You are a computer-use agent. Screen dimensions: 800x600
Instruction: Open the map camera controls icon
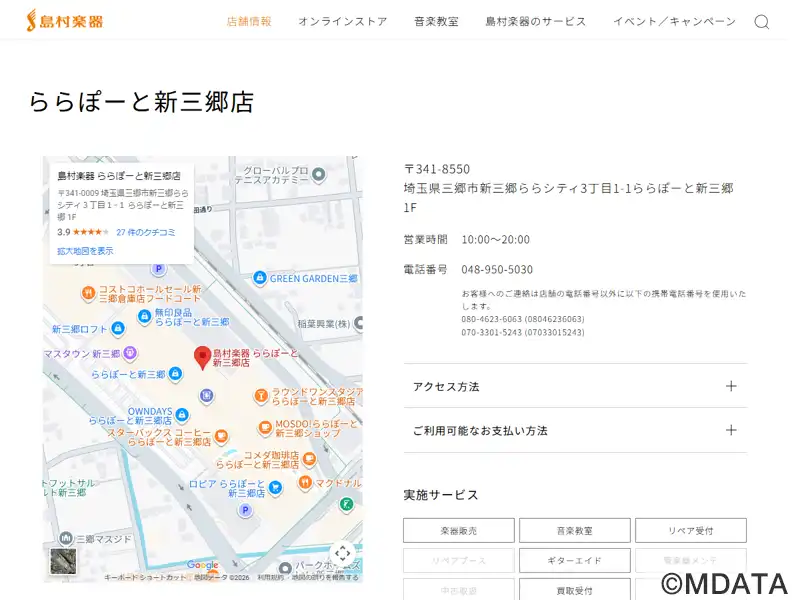point(342,553)
